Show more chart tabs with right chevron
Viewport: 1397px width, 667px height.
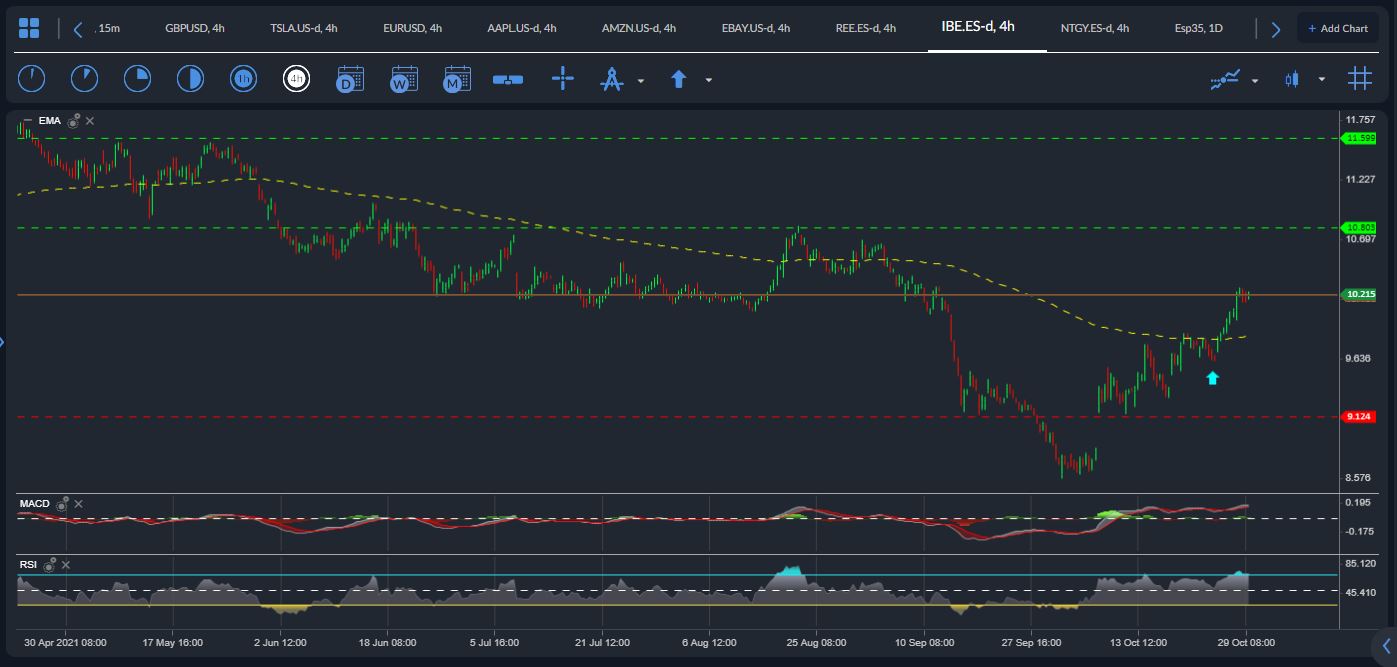pos(1275,29)
